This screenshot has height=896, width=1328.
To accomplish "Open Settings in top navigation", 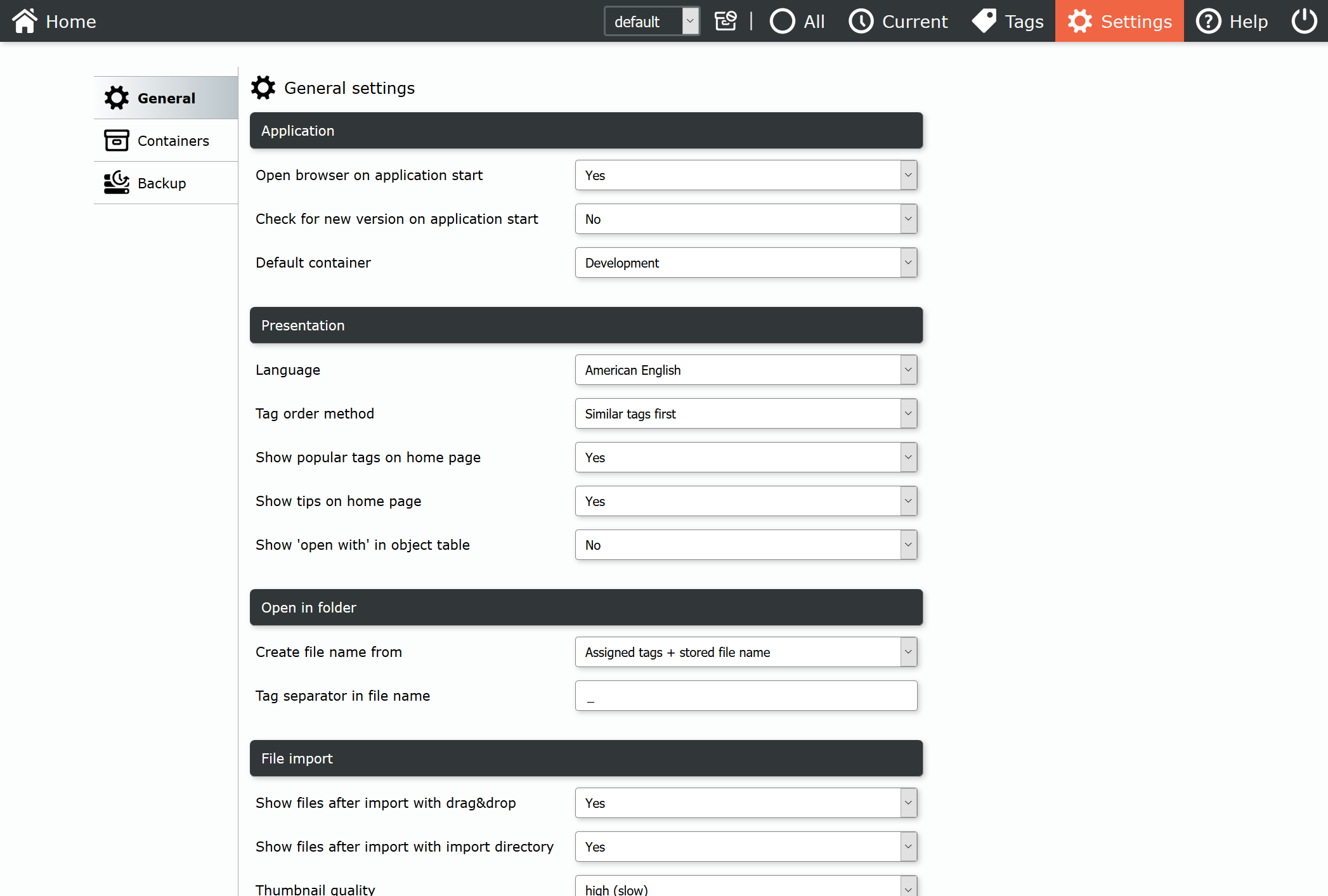I will pos(1119,21).
